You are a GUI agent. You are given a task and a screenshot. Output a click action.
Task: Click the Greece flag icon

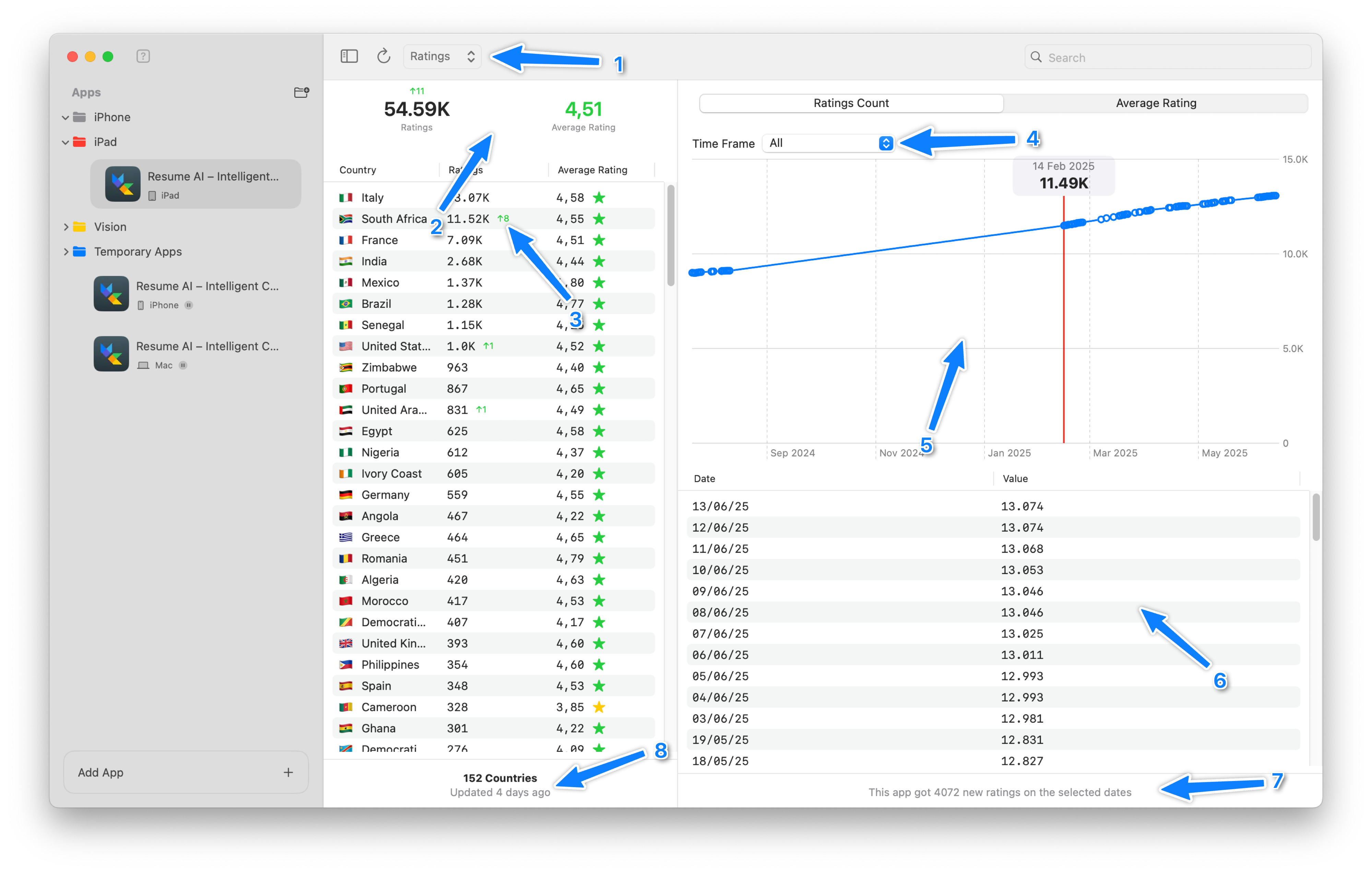[x=345, y=537]
